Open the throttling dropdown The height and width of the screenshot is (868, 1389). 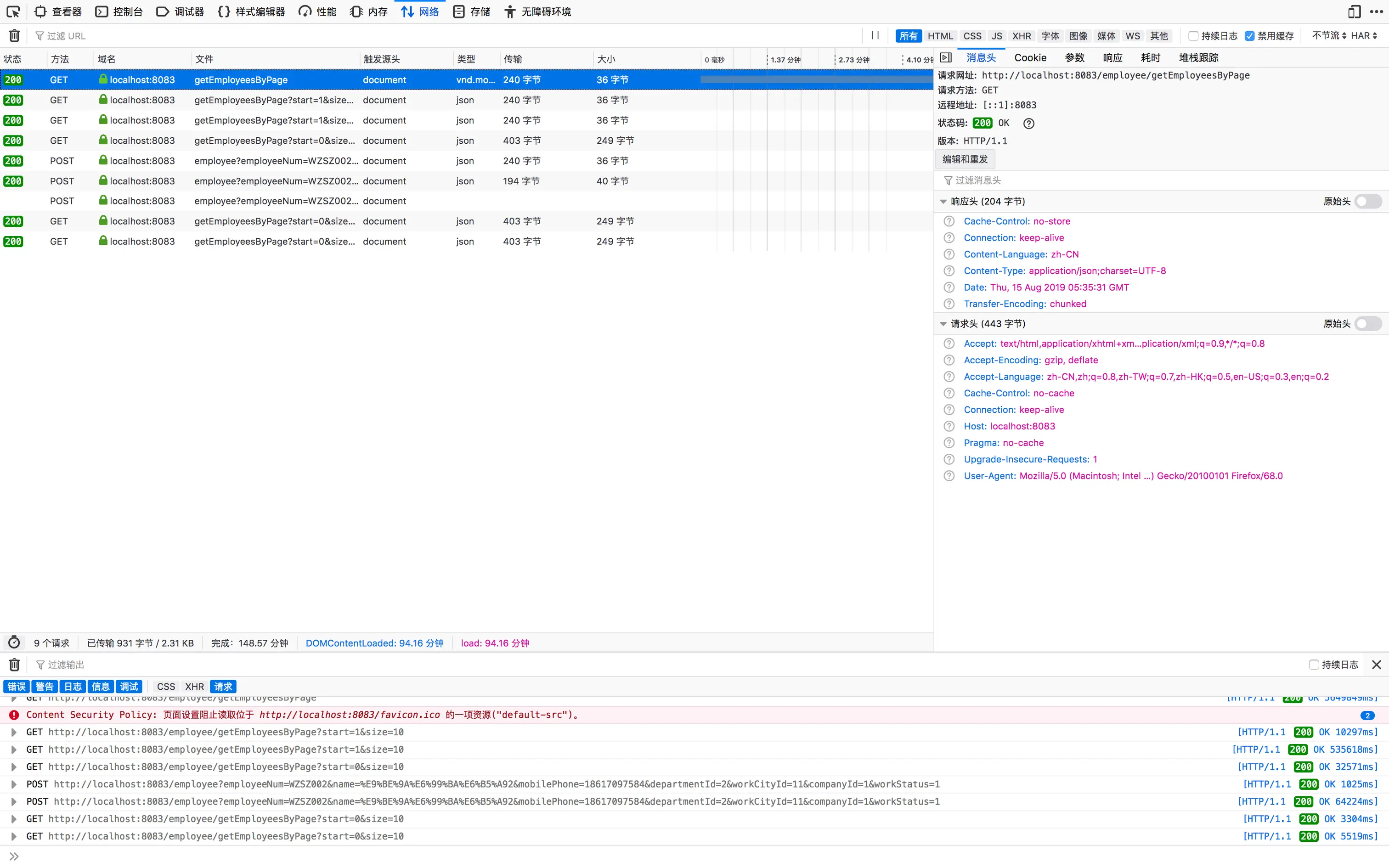click(1329, 36)
